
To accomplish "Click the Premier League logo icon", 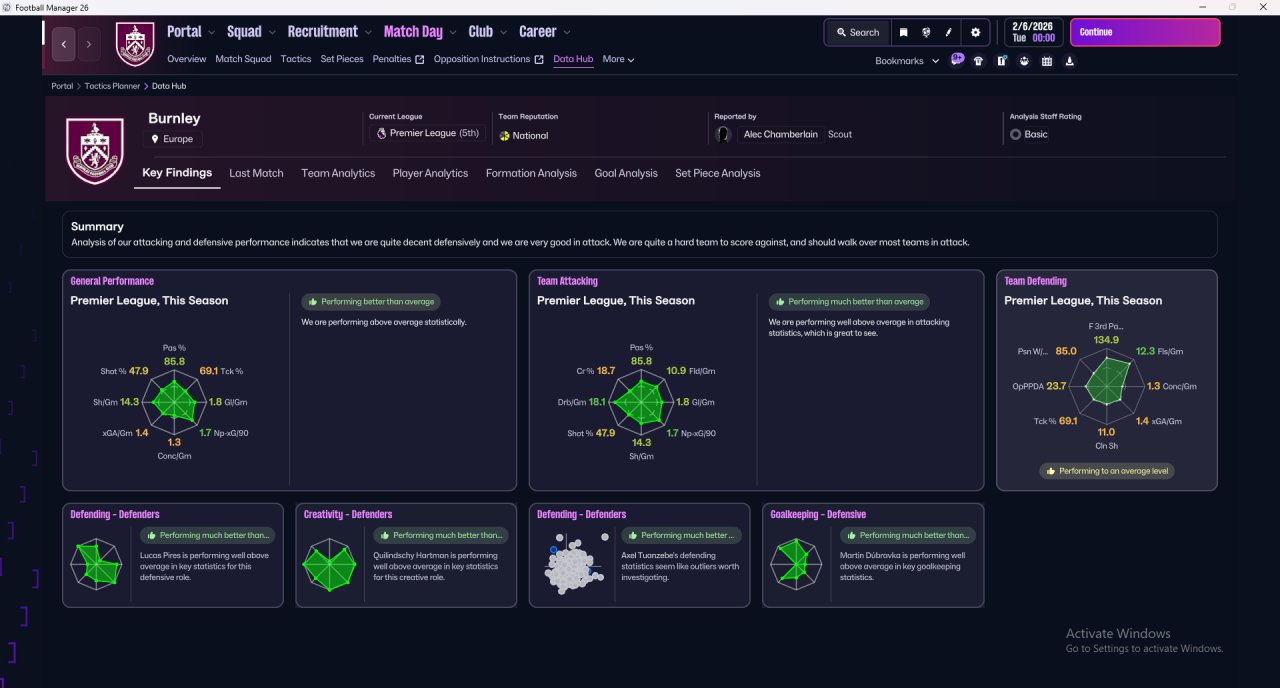I will click(x=381, y=133).
